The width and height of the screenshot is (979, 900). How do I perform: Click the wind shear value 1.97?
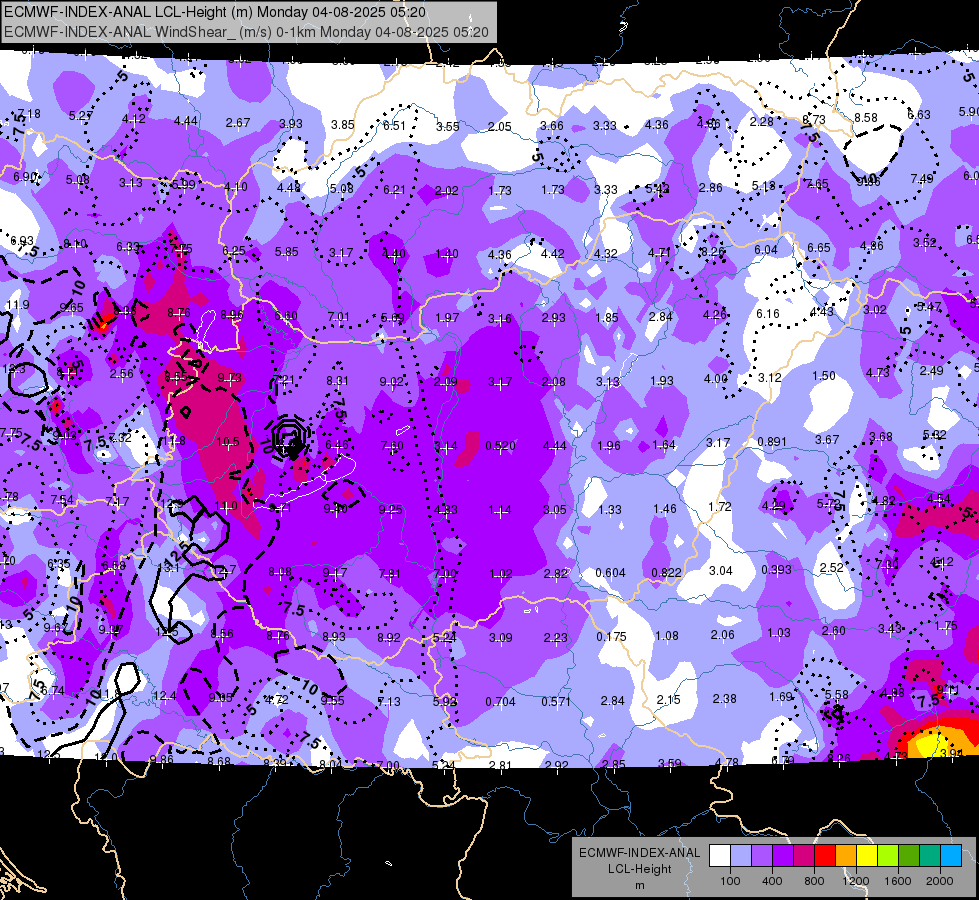(x=447, y=318)
